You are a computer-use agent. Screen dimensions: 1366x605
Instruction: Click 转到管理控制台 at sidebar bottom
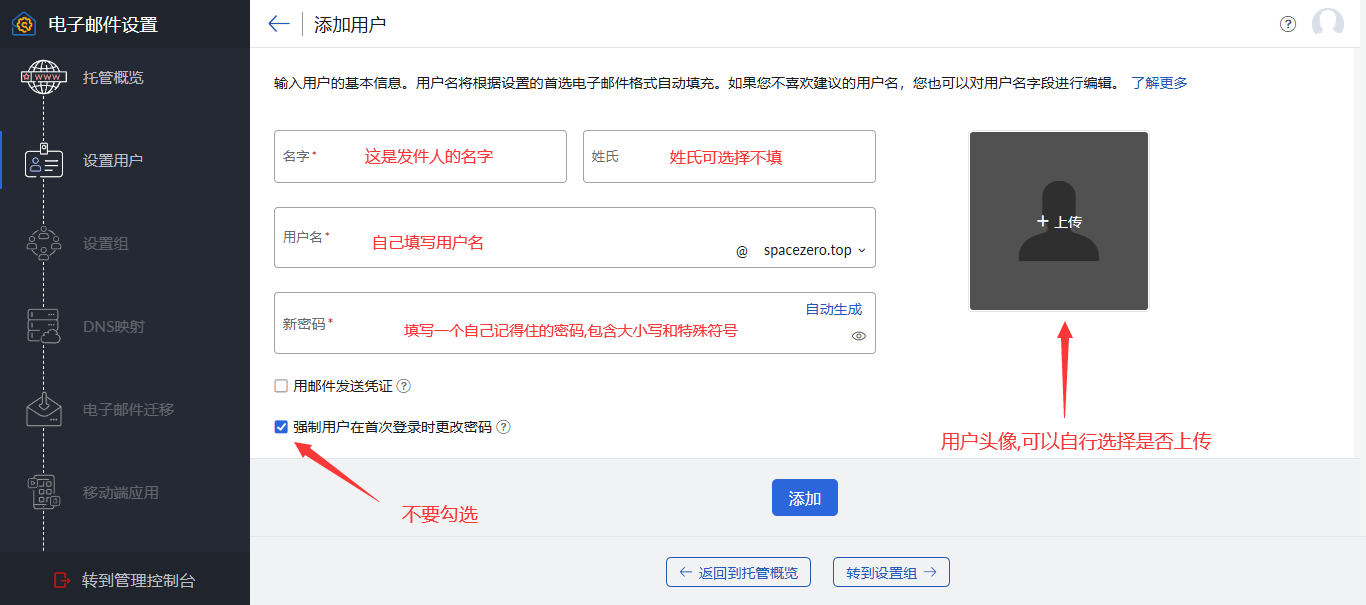[125, 580]
